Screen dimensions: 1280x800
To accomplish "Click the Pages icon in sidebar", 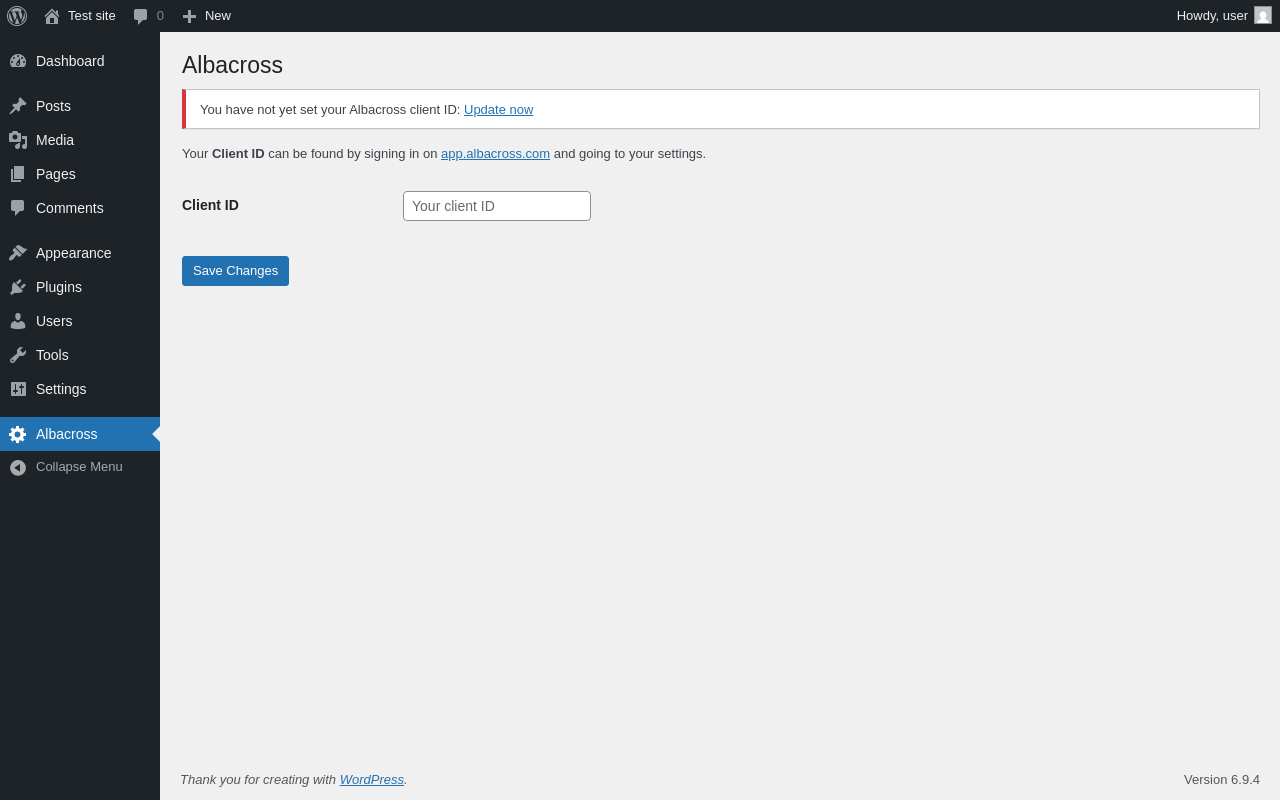I will click(x=18, y=174).
